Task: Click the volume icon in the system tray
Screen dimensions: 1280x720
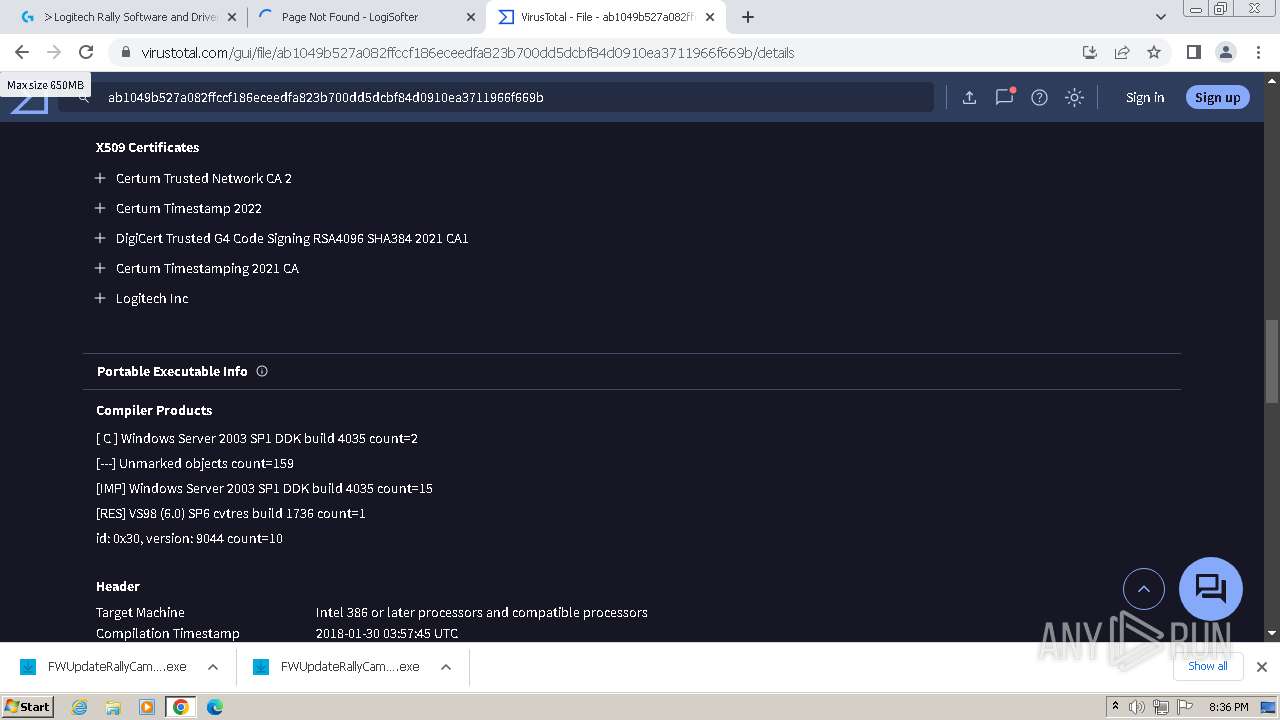Action: click(x=1137, y=707)
